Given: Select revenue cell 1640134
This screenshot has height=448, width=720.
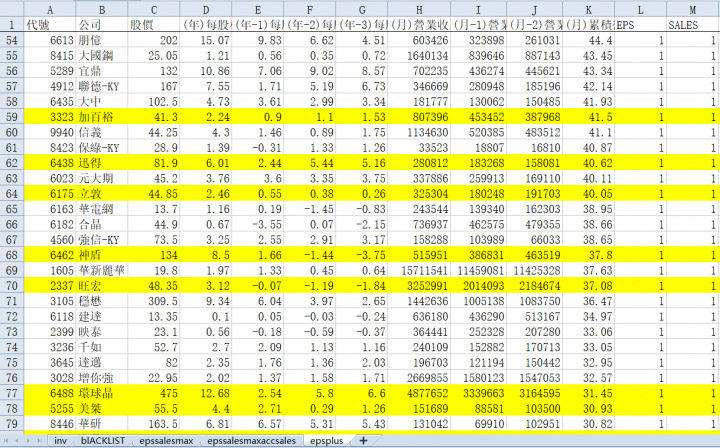Looking at the screenshot, I should tap(419, 56).
